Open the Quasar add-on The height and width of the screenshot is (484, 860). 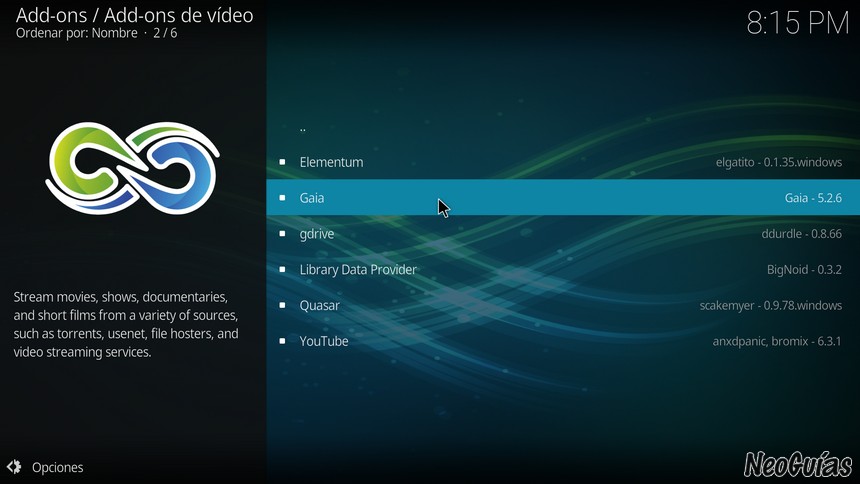coord(563,305)
